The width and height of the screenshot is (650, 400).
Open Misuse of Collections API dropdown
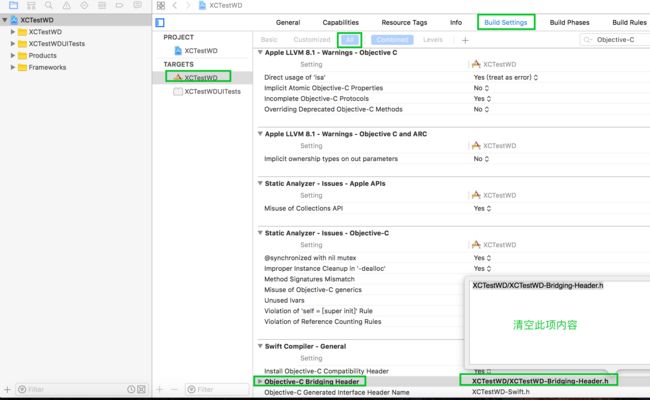[482, 208]
